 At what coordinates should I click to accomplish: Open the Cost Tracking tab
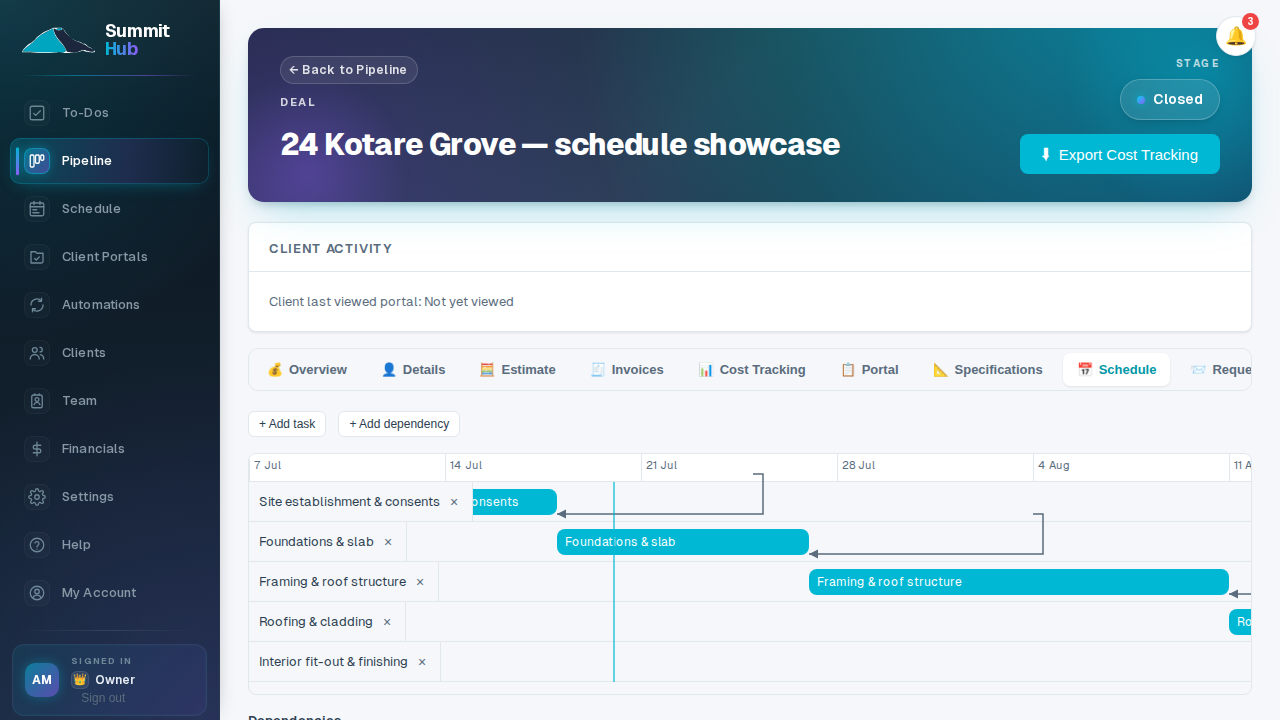click(x=752, y=370)
